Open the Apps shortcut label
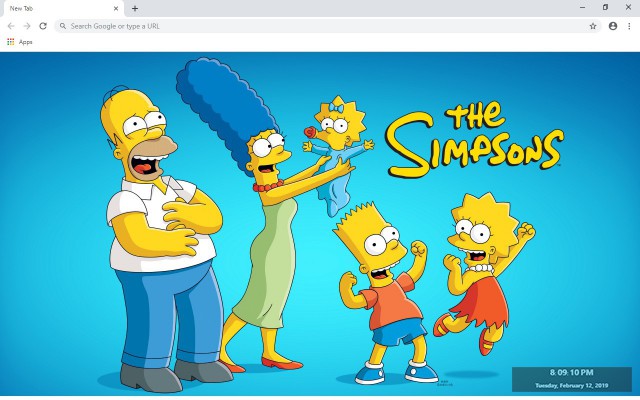 (x=25, y=42)
